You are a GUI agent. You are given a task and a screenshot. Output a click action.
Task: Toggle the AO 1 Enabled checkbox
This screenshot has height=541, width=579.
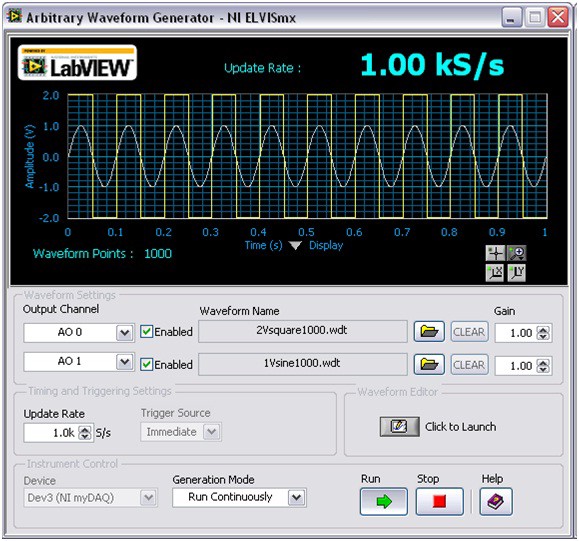147,364
